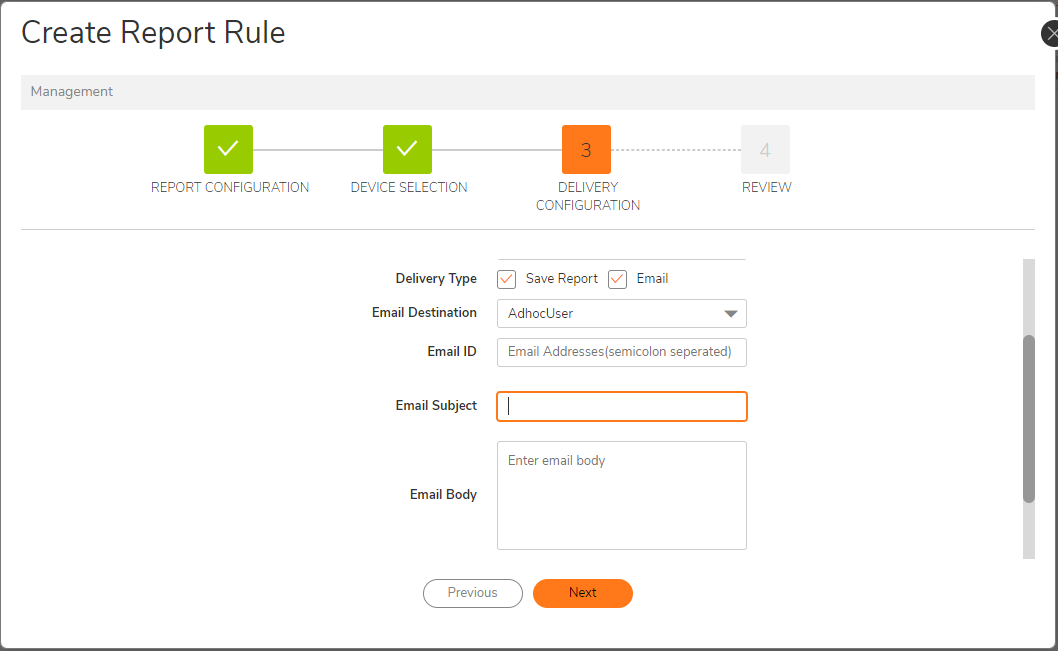Select the orange step 3 icon
1058x651 pixels.
tap(586, 150)
